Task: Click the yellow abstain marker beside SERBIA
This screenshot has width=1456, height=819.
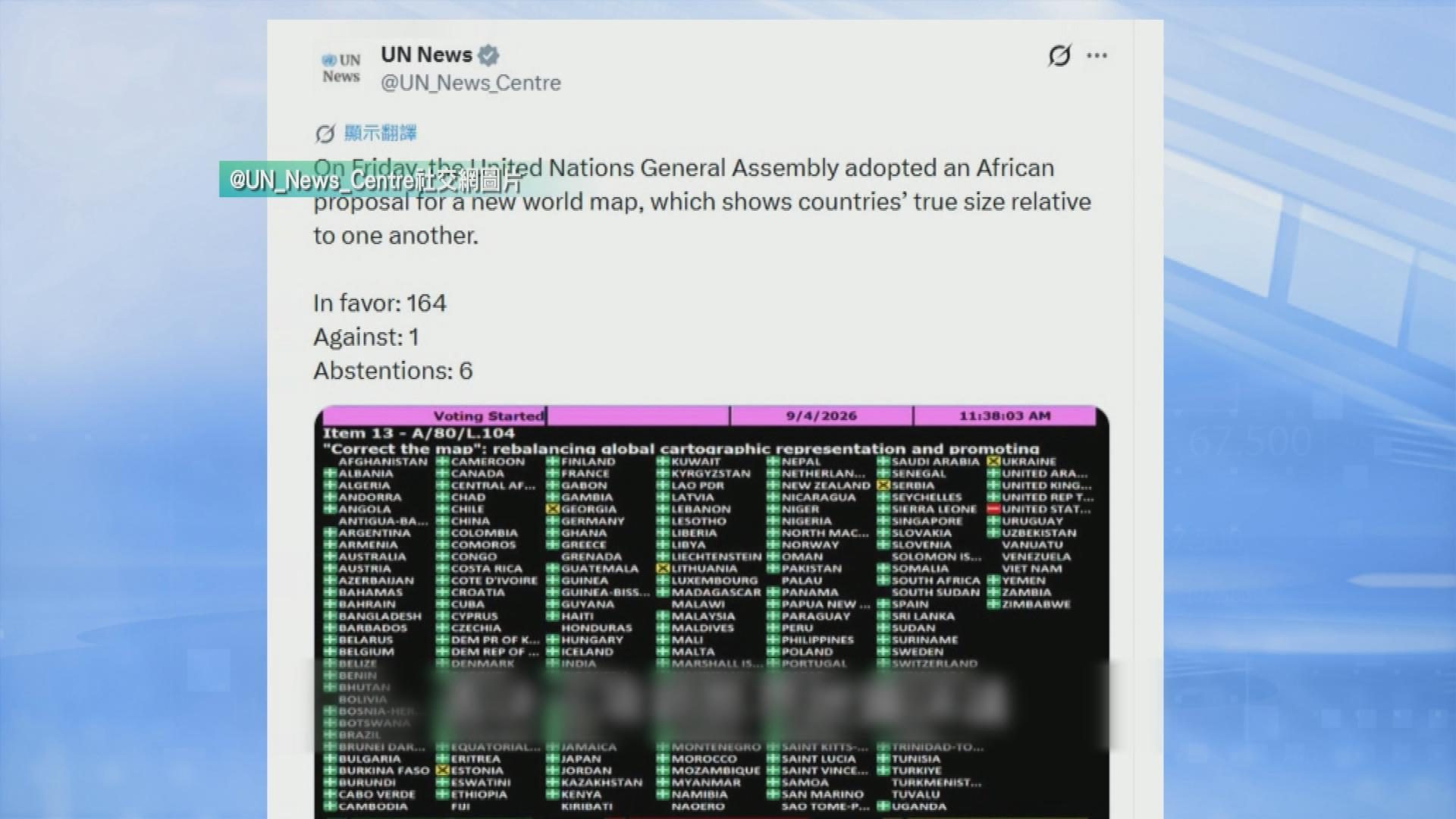Action: point(883,485)
